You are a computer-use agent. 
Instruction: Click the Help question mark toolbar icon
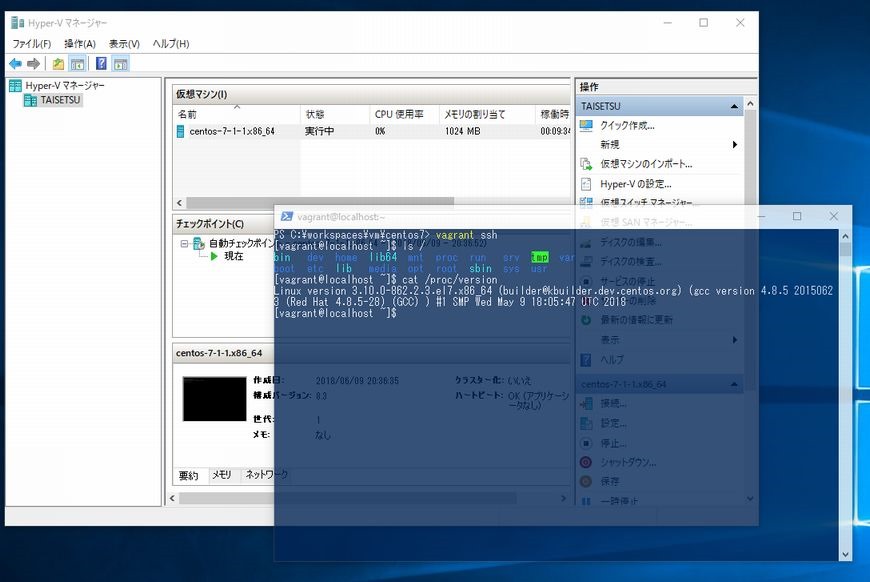click(x=101, y=64)
